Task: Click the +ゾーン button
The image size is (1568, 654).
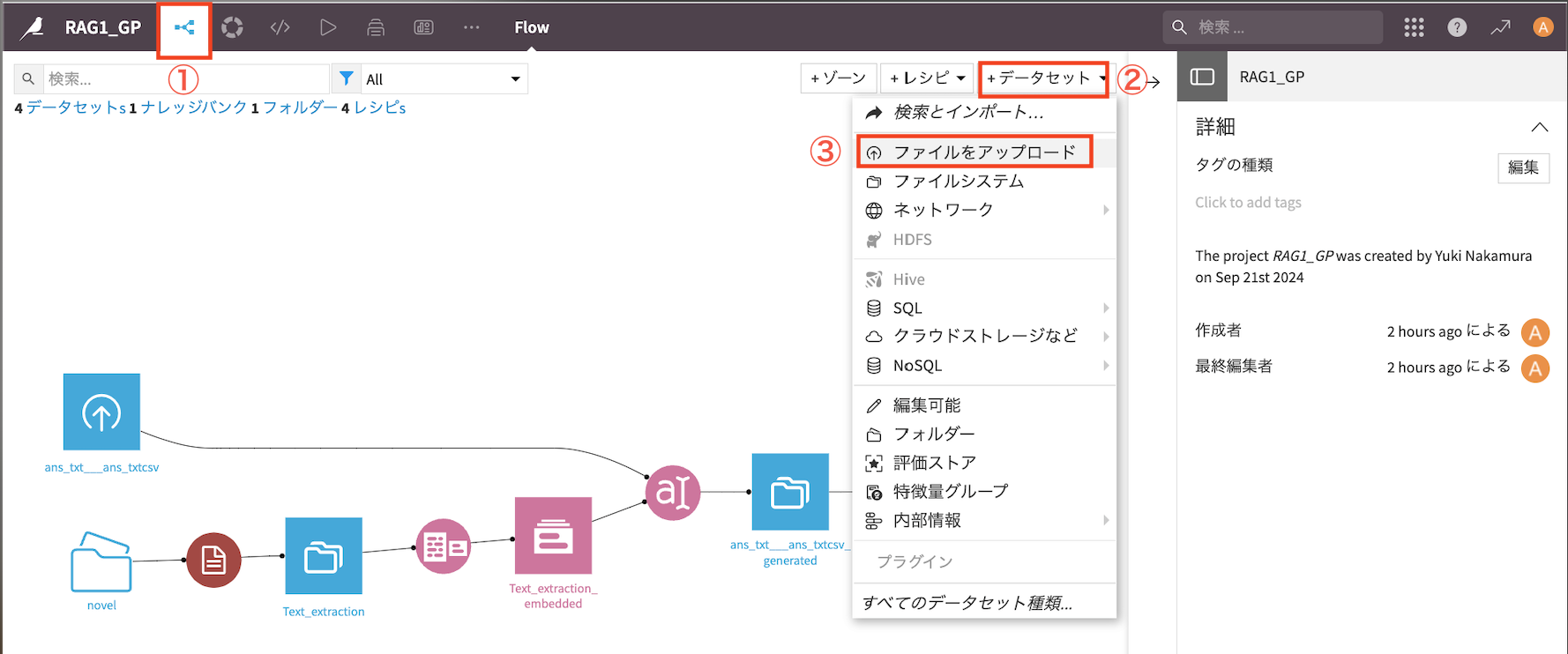Action: tap(839, 78)
